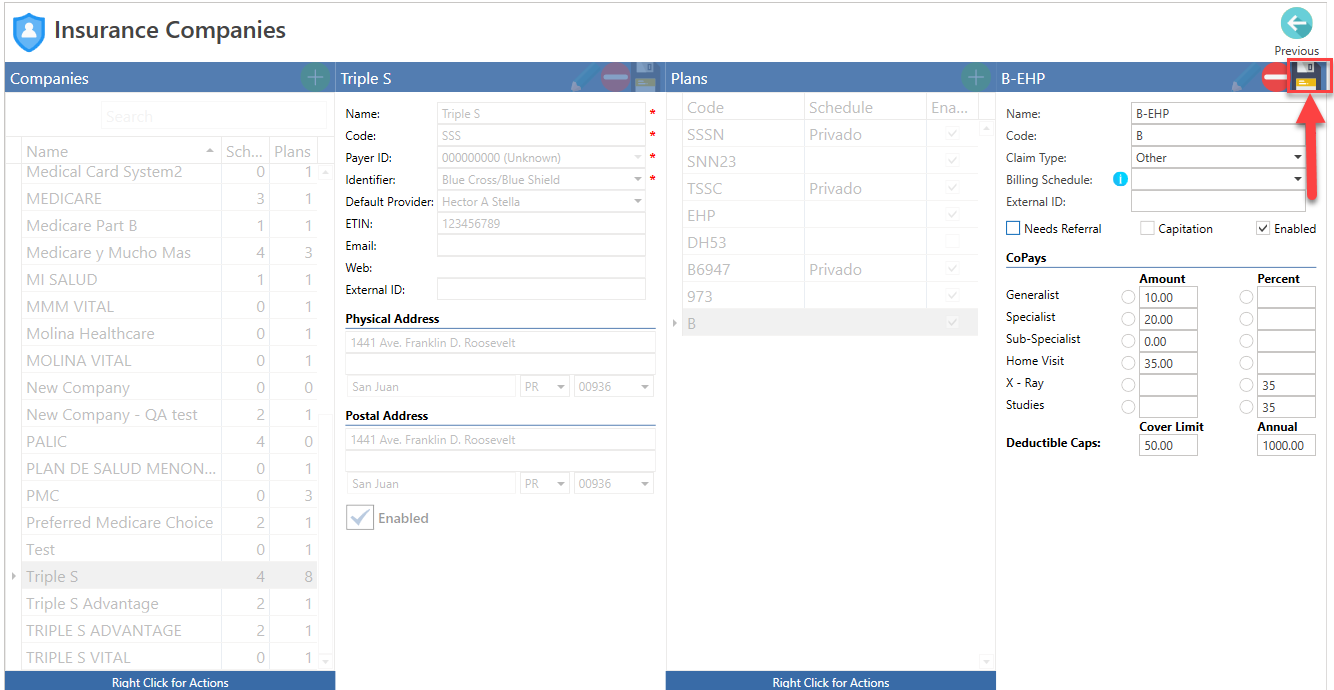Click the plan Code field containing B
Screen dimensions: 1334x690
(x=1218, y=136)
